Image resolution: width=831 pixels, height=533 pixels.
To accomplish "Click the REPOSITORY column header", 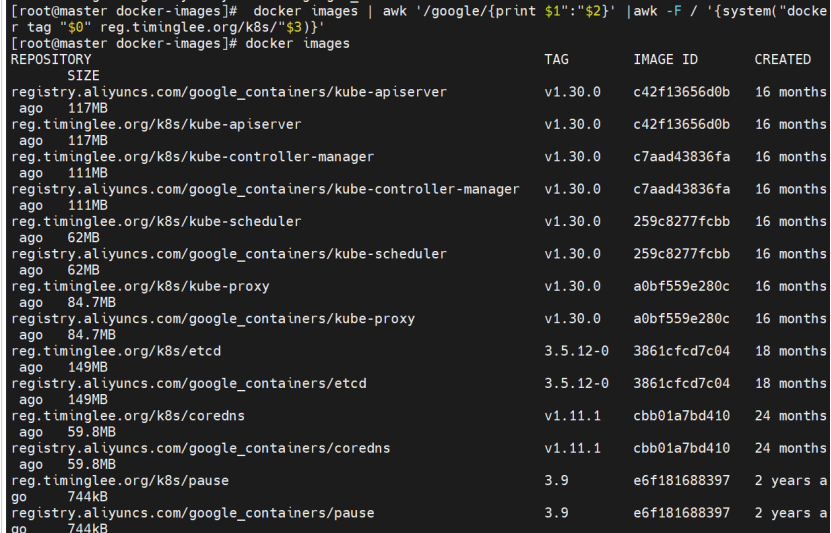I will [51, 59].
